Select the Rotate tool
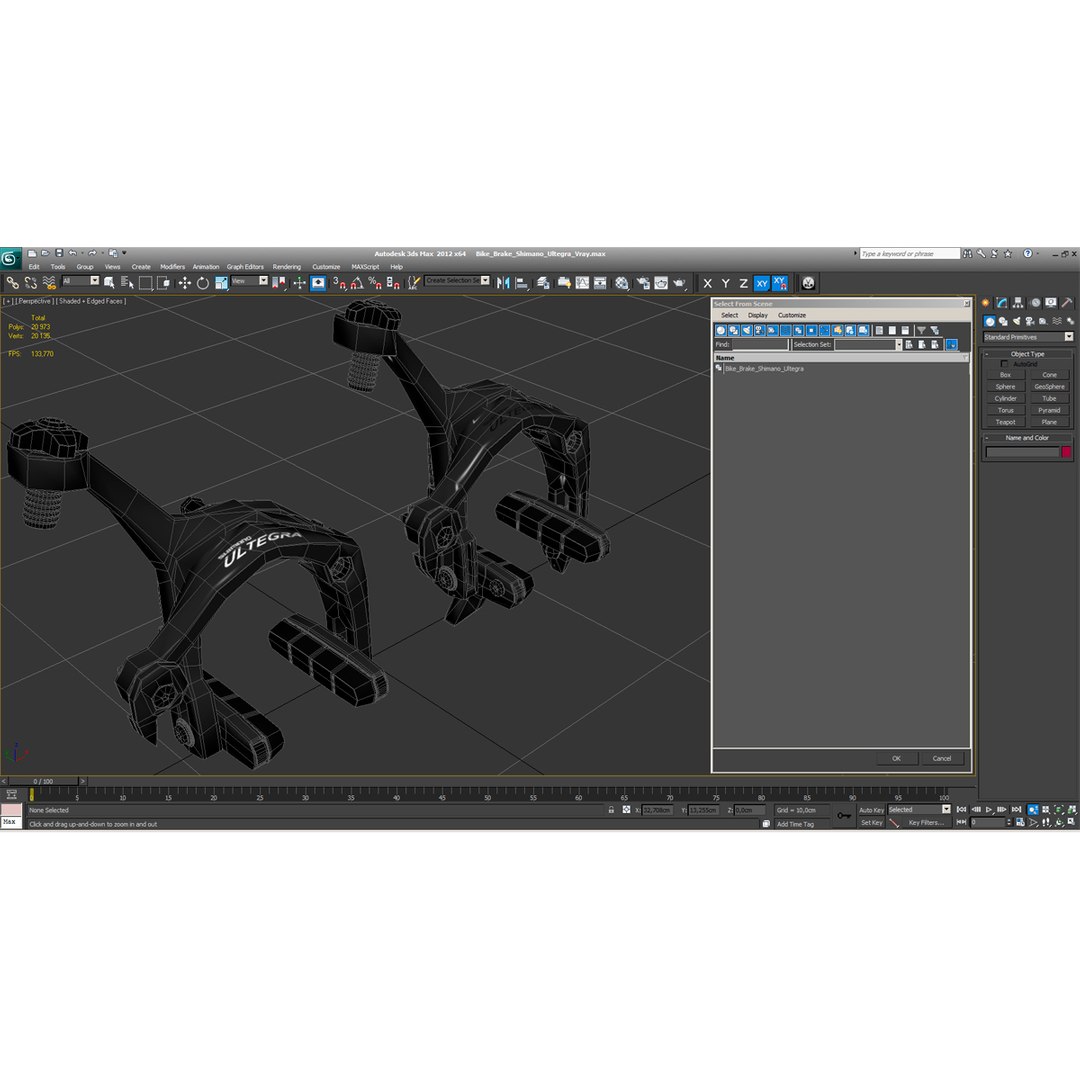The width and height of the screenshot is (1080, 1080). click(x=202, y=283)
